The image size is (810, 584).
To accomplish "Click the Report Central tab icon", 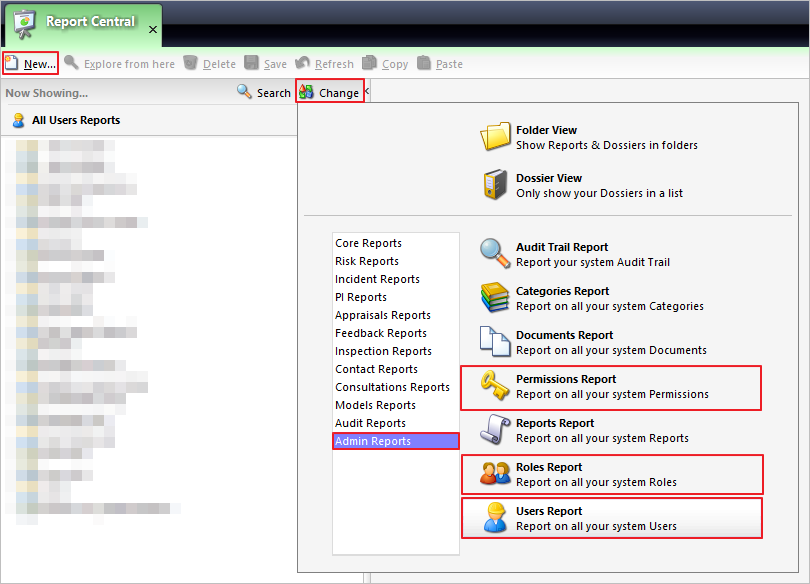I will pyautogui.click(x=24, y=24).
